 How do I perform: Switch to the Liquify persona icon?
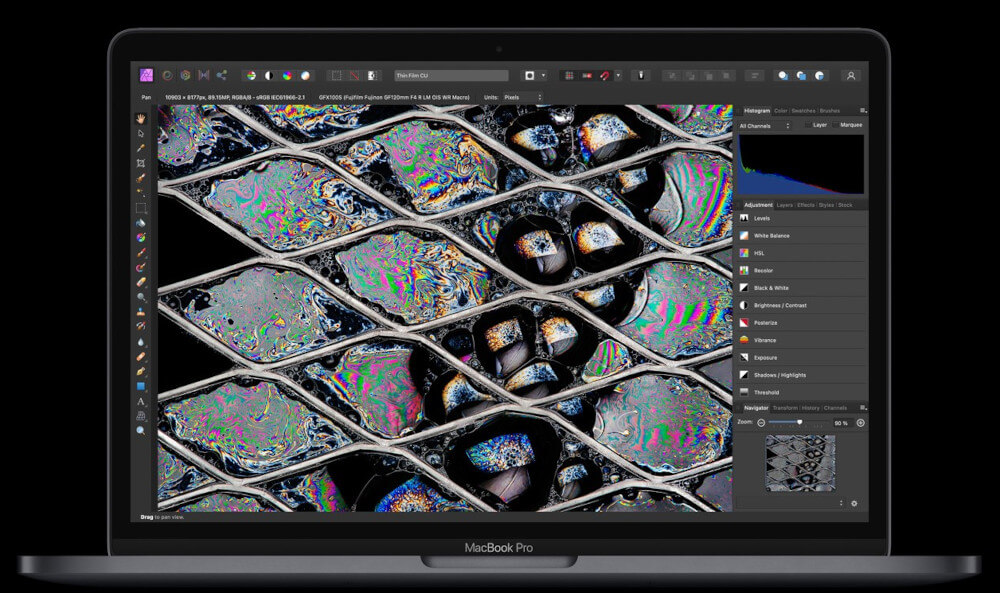[x=167, y=75]
